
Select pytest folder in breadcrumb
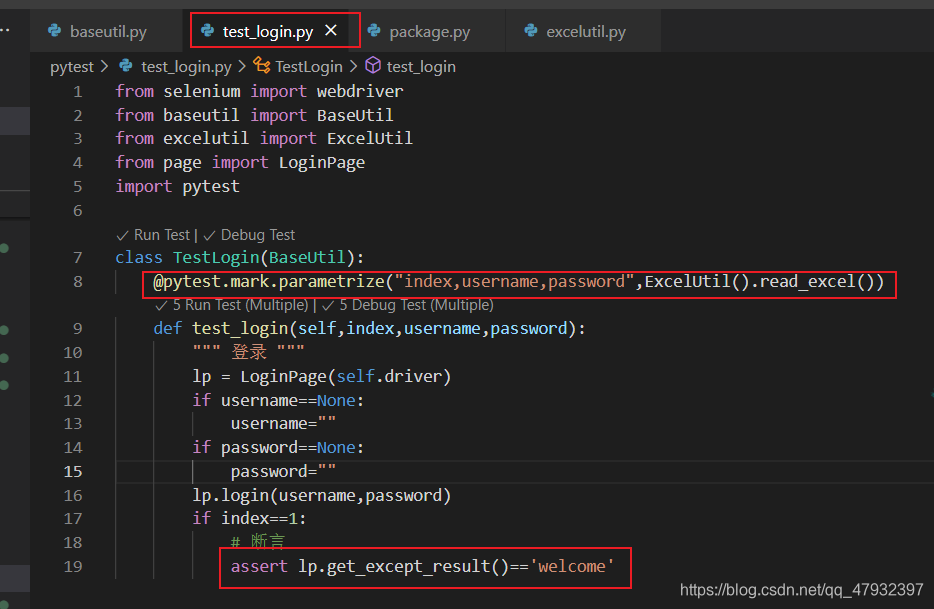[x=72, y=67]
